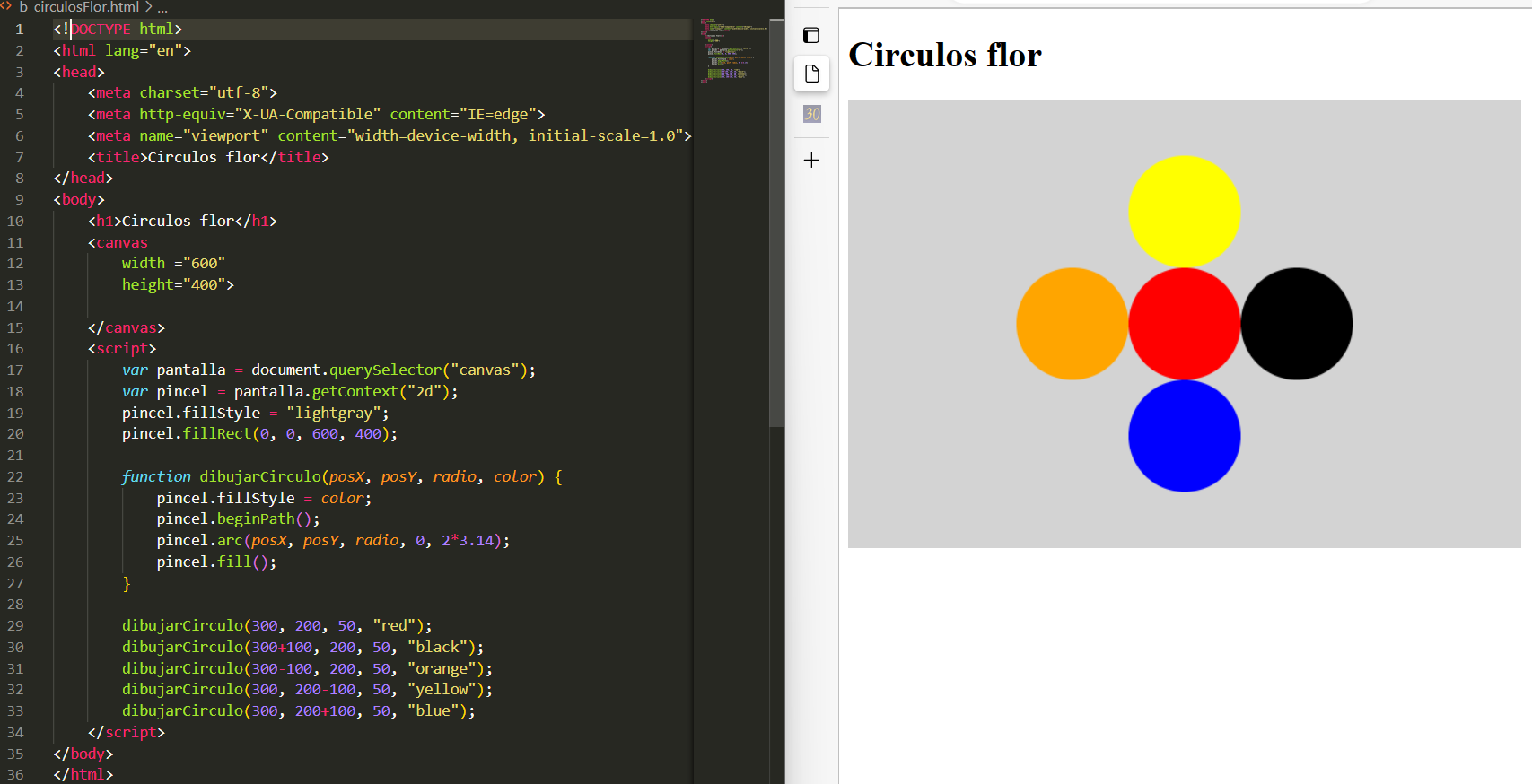Click the dibujarCirculo "red" call
This screenshot has width=1532, height=784.
[x=277, y=626]
